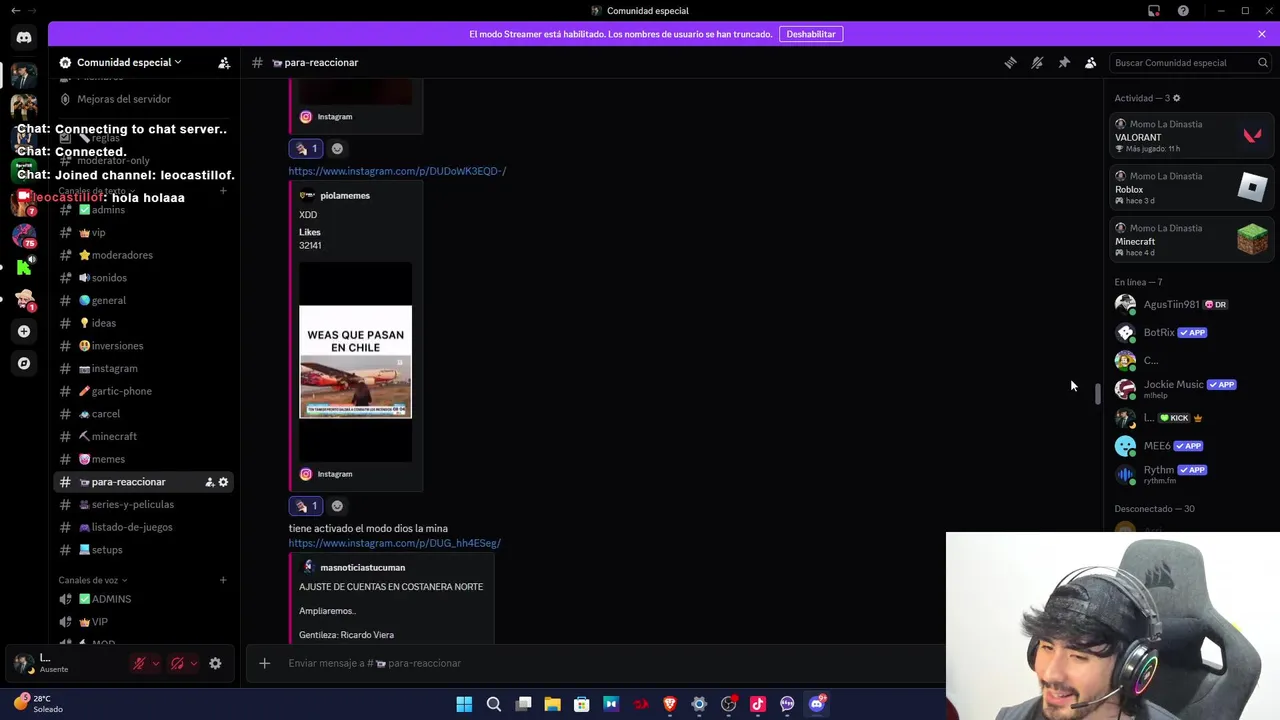Open Discord direct messages home icon
The height and width of the screenshot is (720, 1280).
[24, 37]
